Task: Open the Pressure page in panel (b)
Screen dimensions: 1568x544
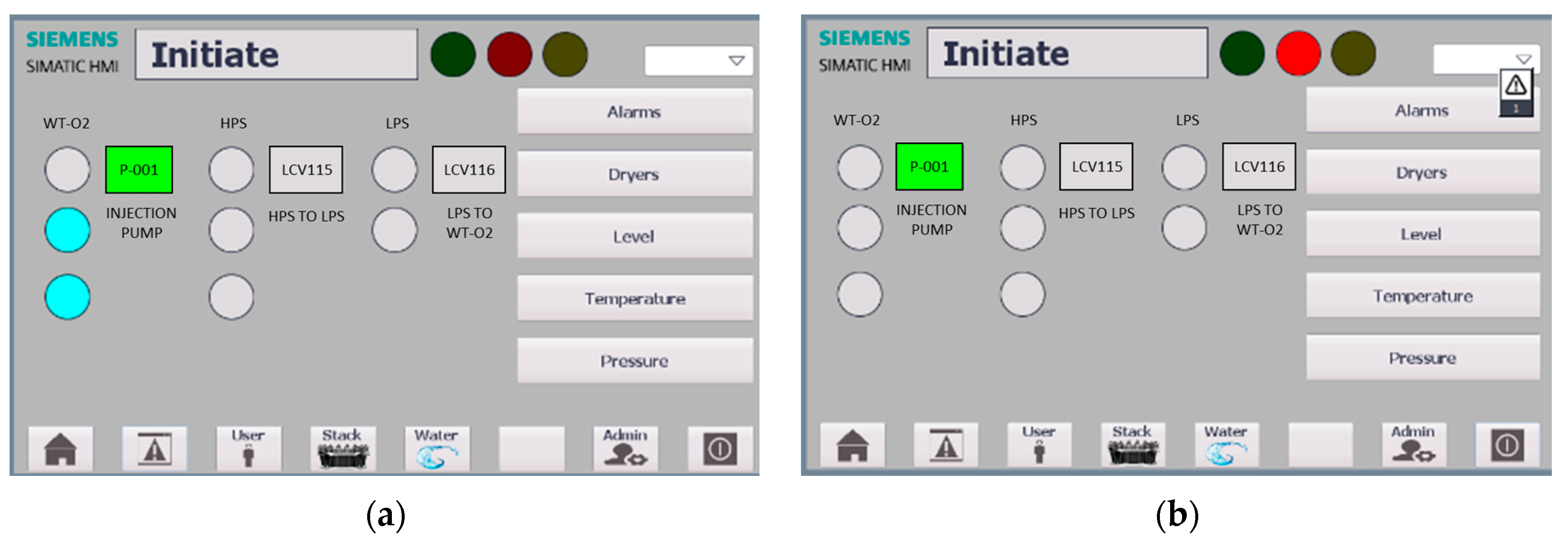Action: [x=1422, y=358]
